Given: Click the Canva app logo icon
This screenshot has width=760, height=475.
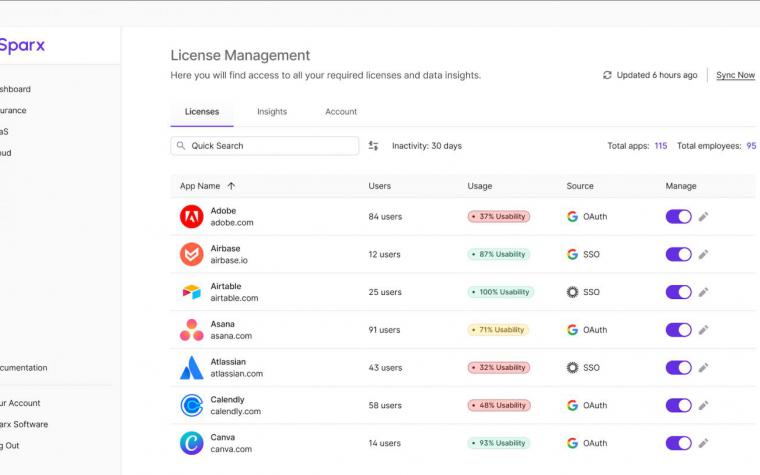Looking at the screenshot, I should point(191,443).
